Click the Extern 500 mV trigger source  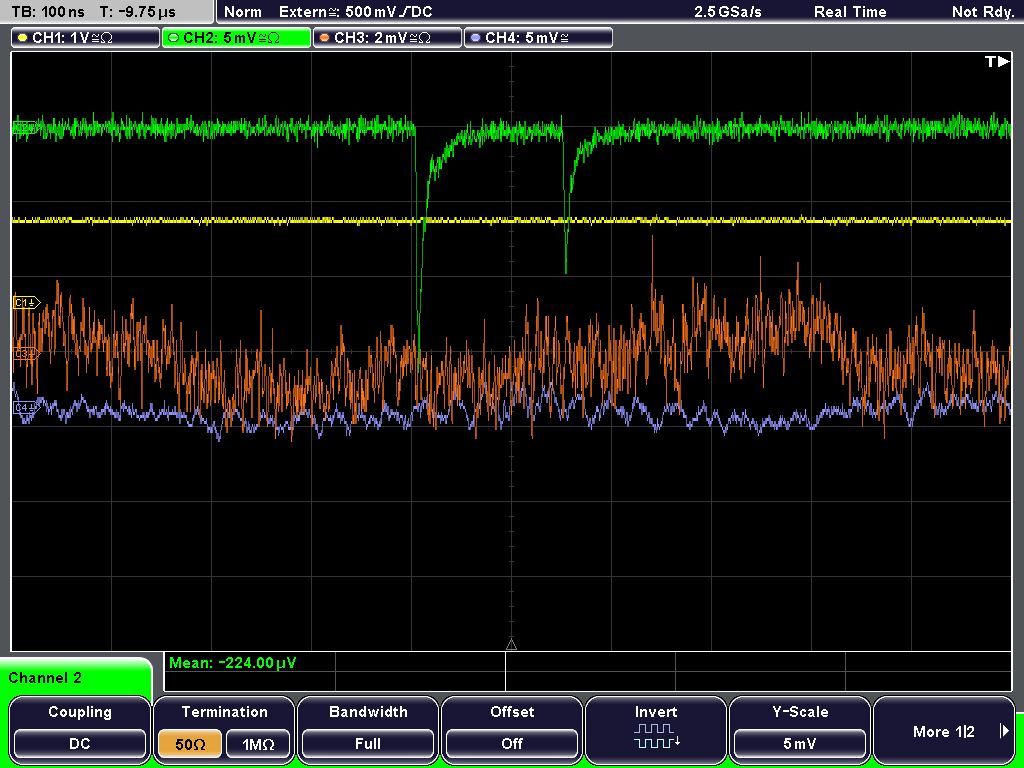pos(355,12)
